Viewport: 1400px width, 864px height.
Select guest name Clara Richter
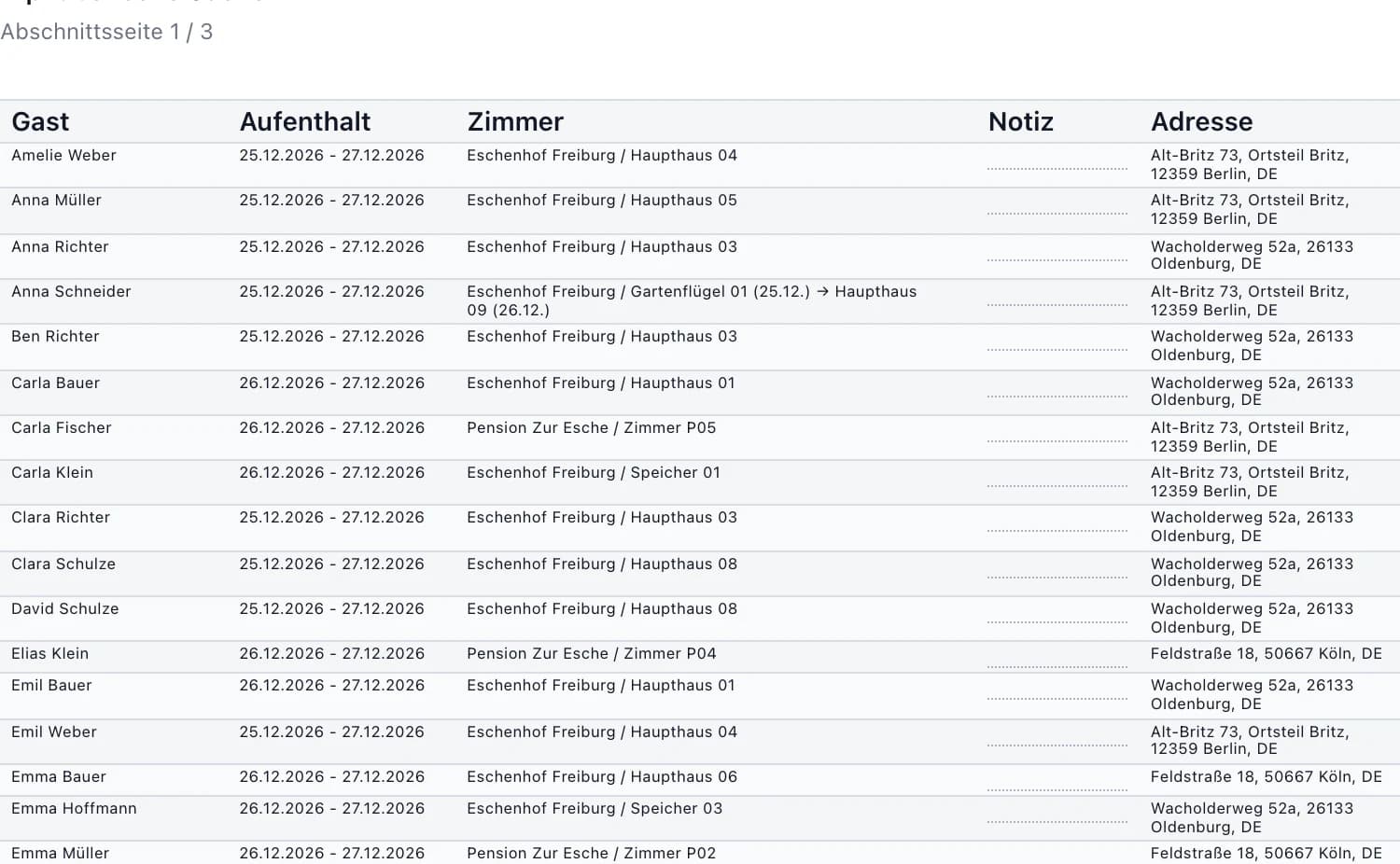(x=61, y=518)
